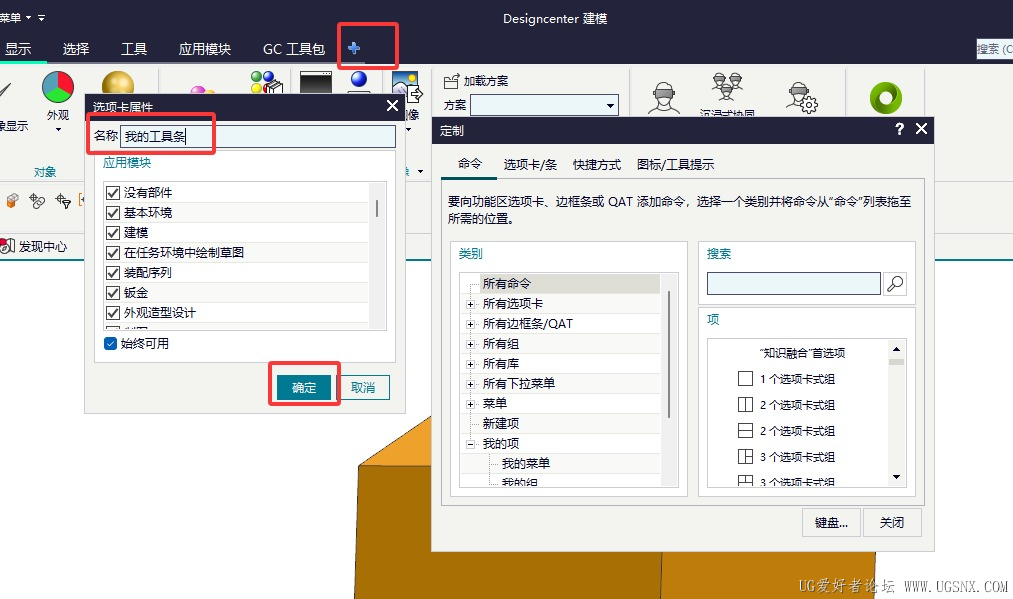Click the magnifier search button in 定制
Screen dimensions: 1013x599
(x=895, y=284)
